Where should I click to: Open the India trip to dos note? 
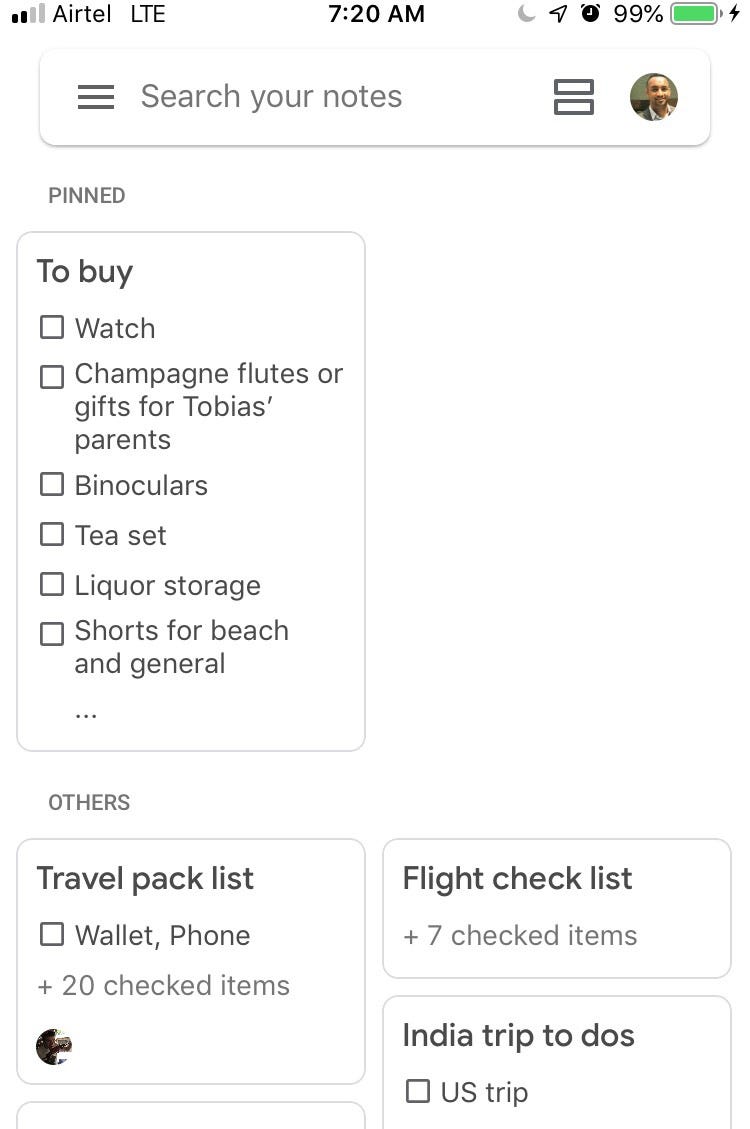pyautogui.click(x=518, y=1036)
